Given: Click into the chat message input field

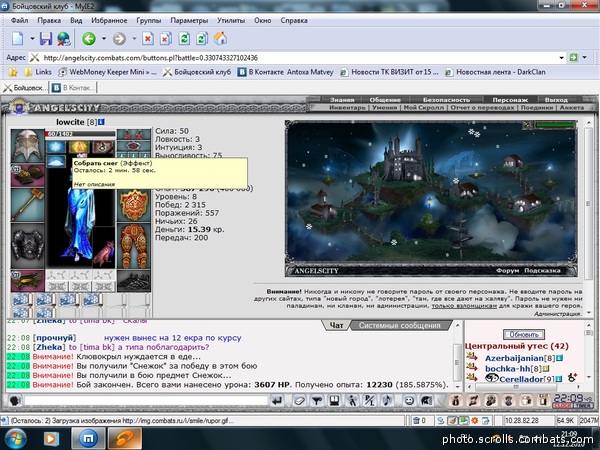Looking at the screenshot, I should pyautogui.click(x=146, y=401).
